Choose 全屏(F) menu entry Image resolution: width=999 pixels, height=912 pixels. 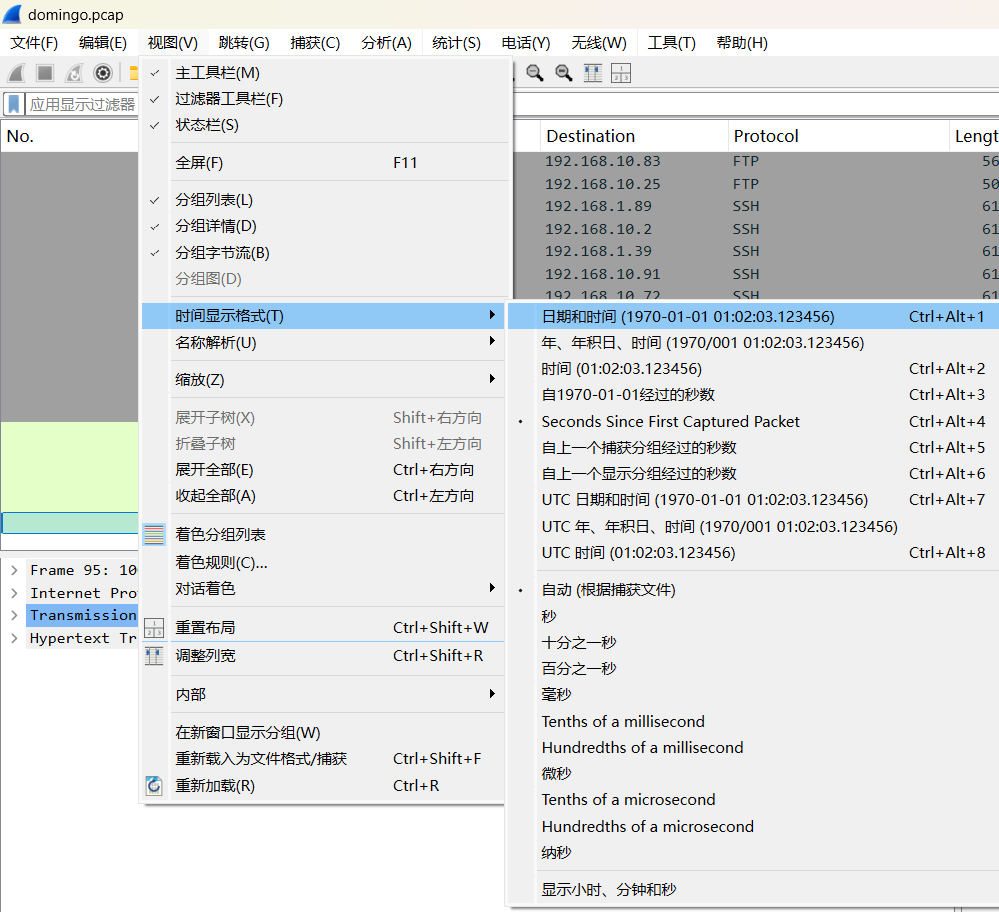coord(326,163)
